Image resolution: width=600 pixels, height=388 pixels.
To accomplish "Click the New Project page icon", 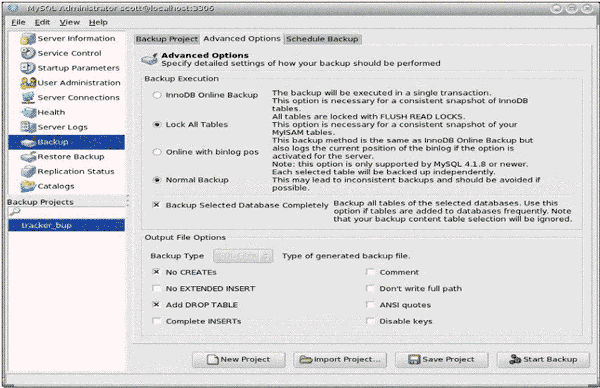I will click(213, 360).
